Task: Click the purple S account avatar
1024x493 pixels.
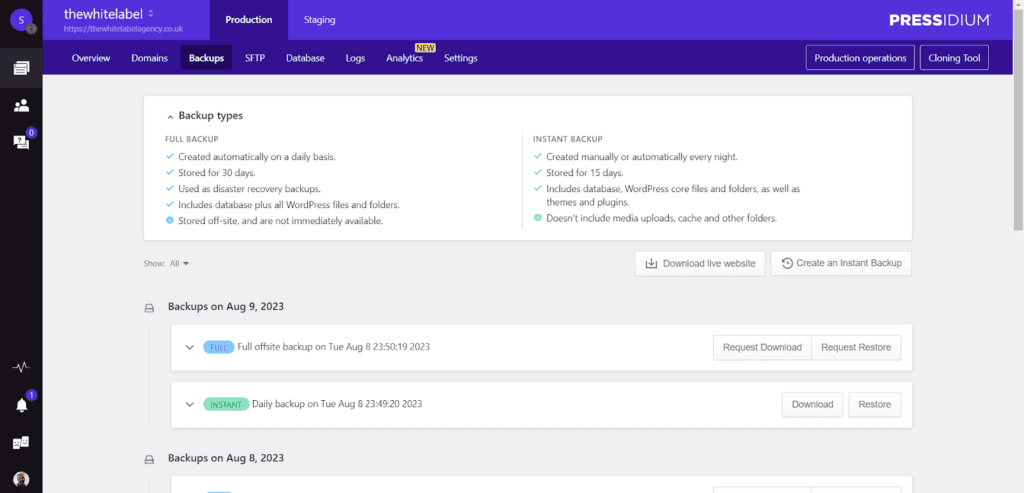Action: point(22,20)
